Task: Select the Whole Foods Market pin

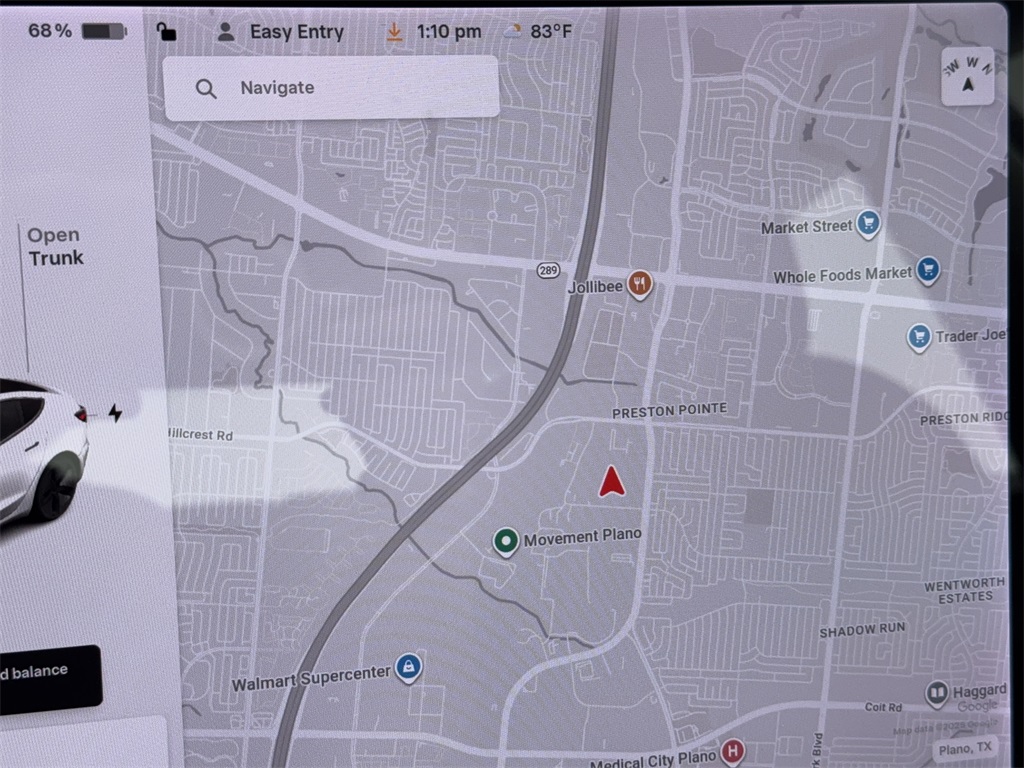Action: point(927,270)
